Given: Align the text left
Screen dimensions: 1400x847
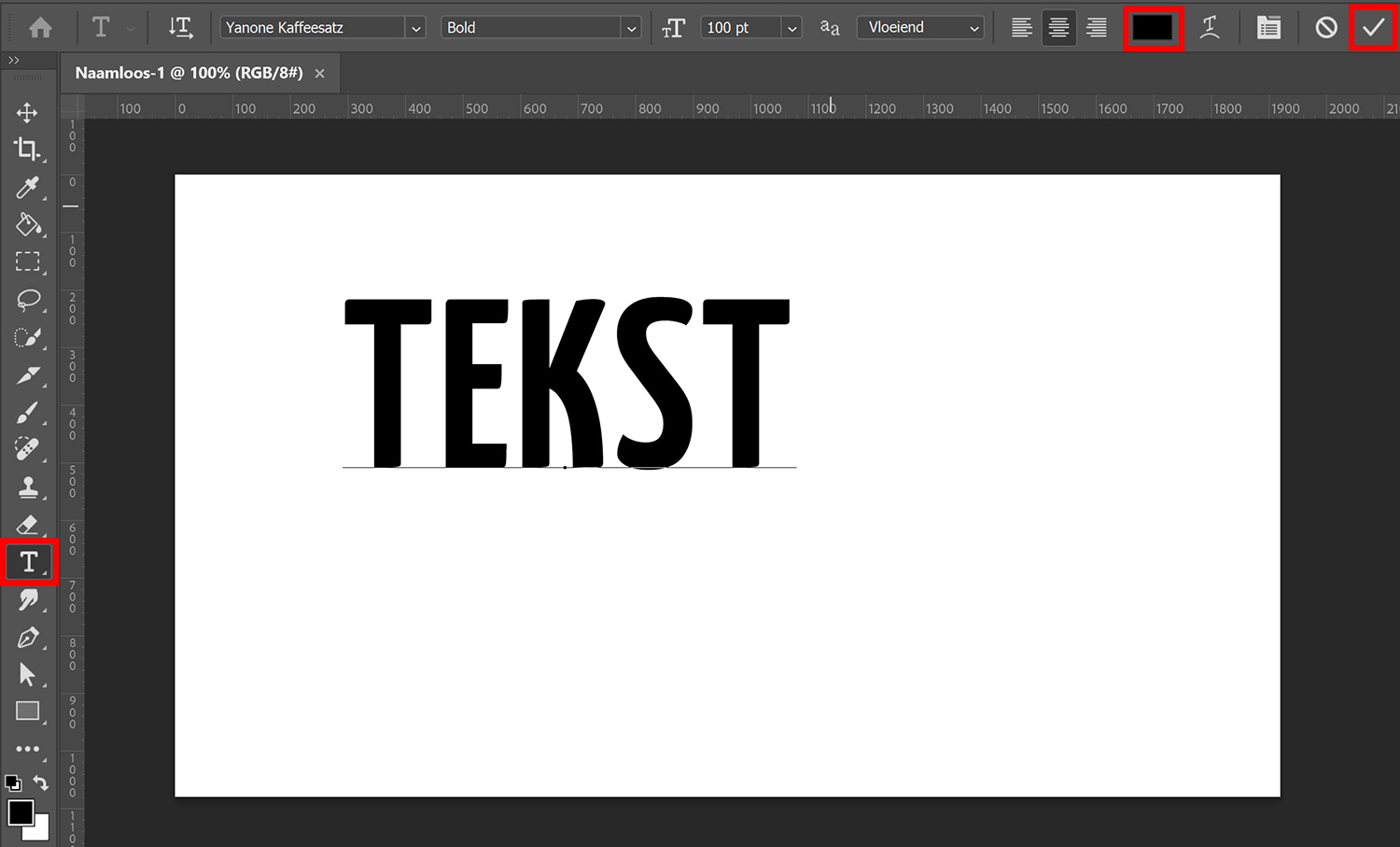Looking at the screenshot, I should (x=1021, y=27).
